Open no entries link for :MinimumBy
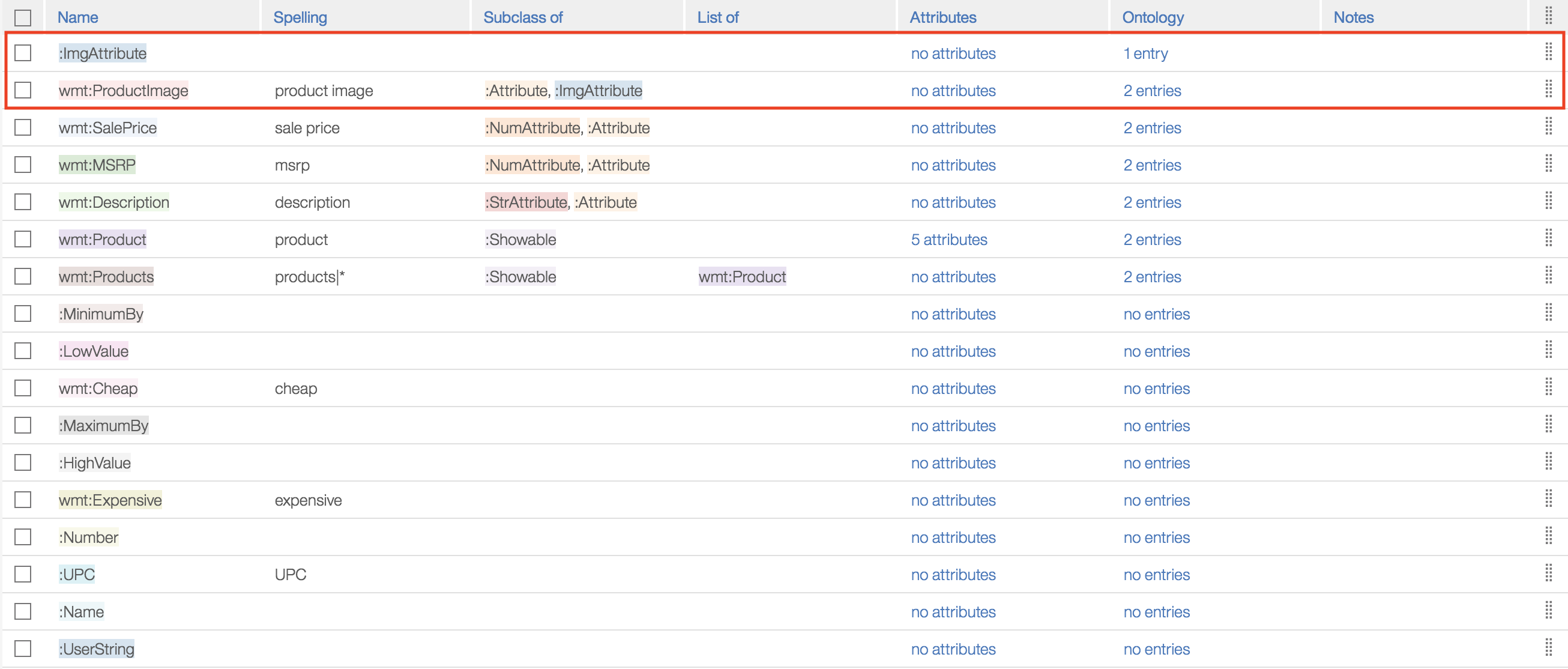Screen dimensions: 1568x669 point(1157,314)
